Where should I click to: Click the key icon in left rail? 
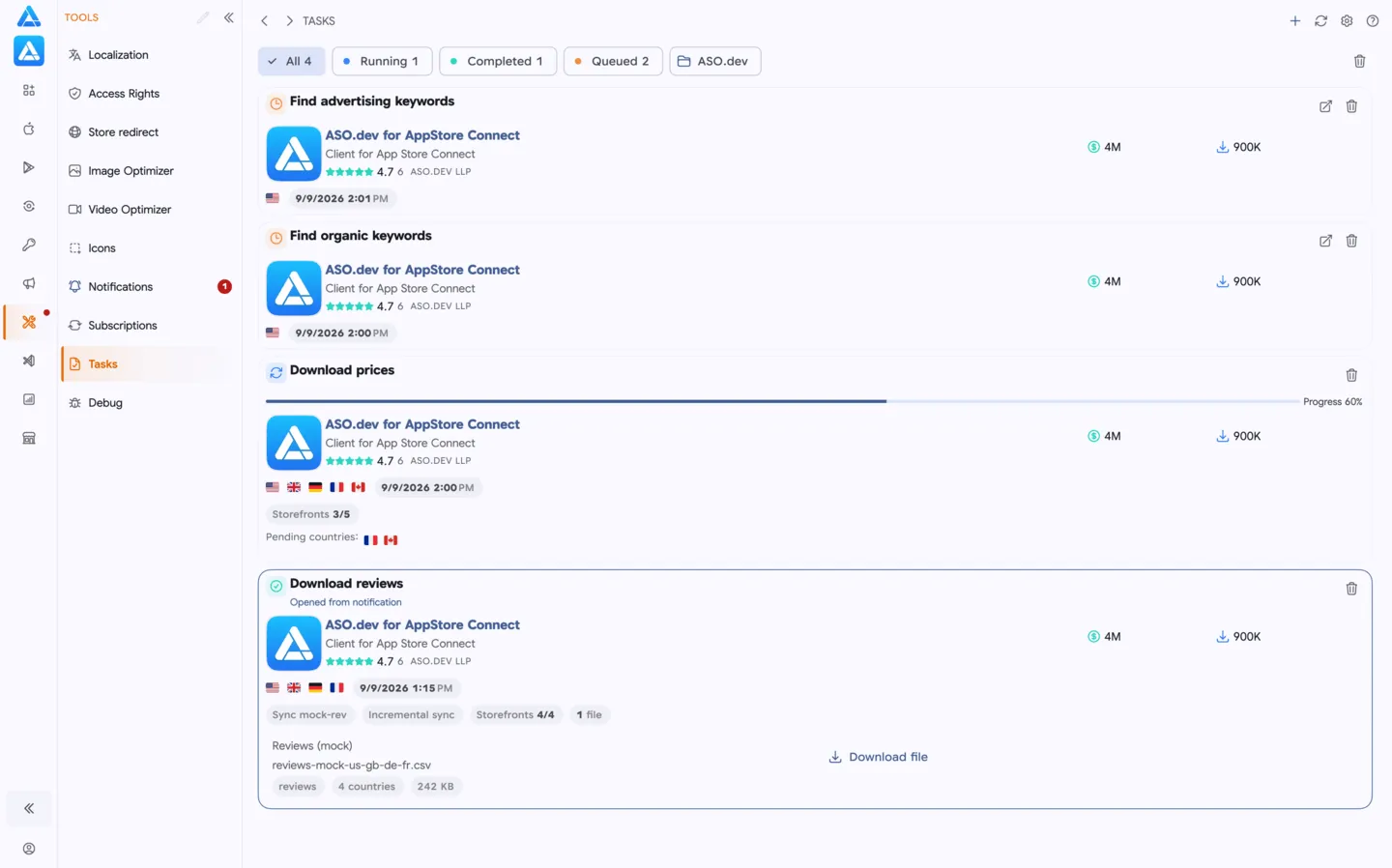tap(29, 245)
